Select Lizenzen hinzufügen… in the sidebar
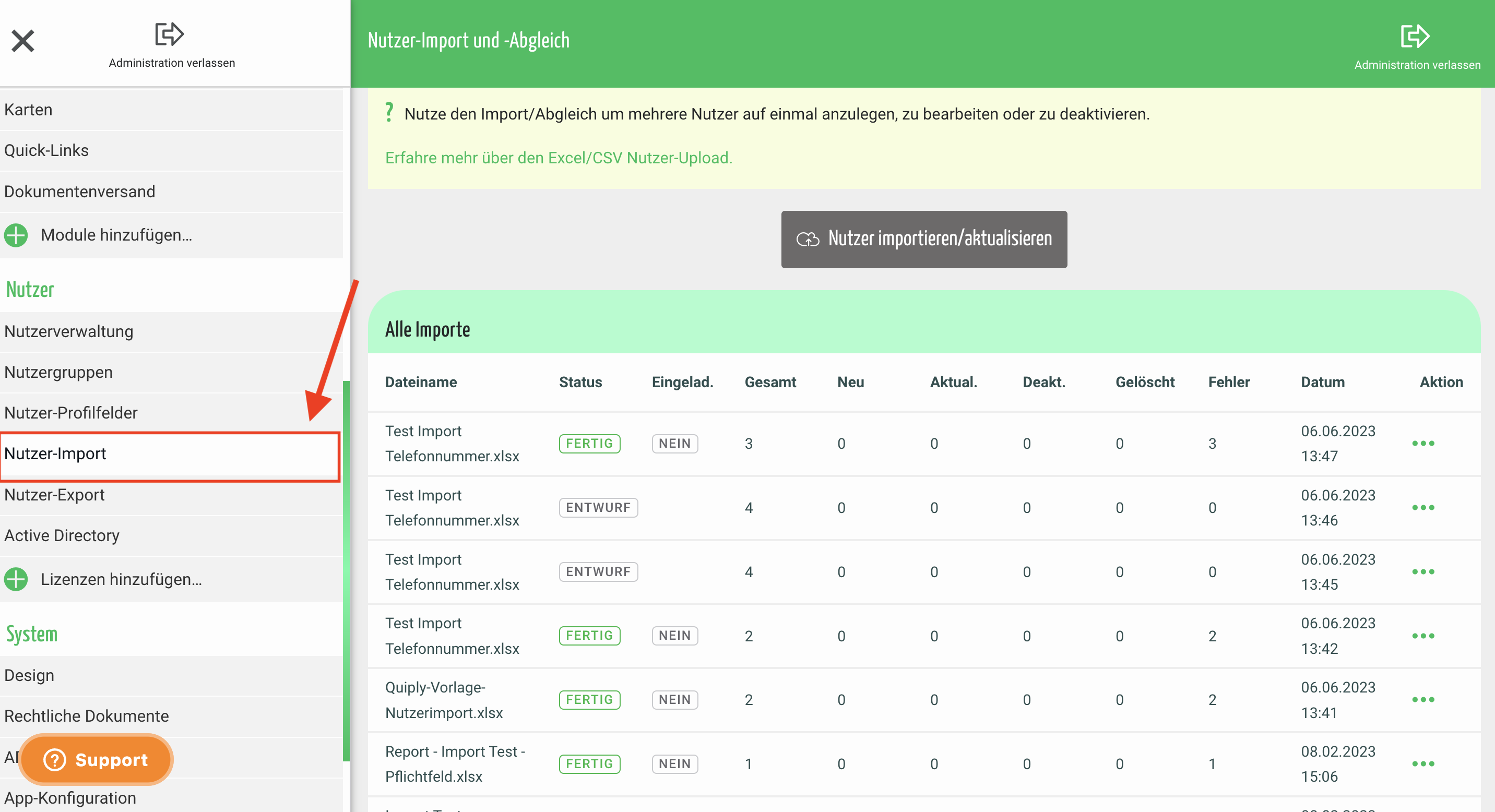The width and height of the screenshot is (1495, 812). 172,579
